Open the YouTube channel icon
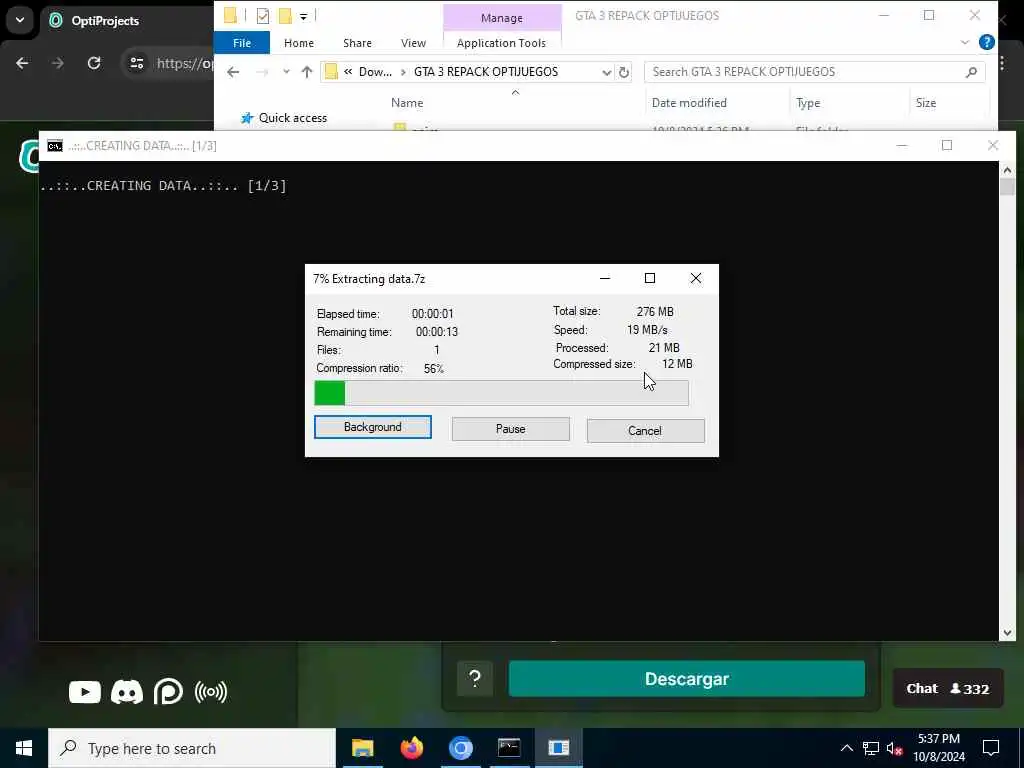This screenshot has height=768, width=1024. click(x=85, y=692)
